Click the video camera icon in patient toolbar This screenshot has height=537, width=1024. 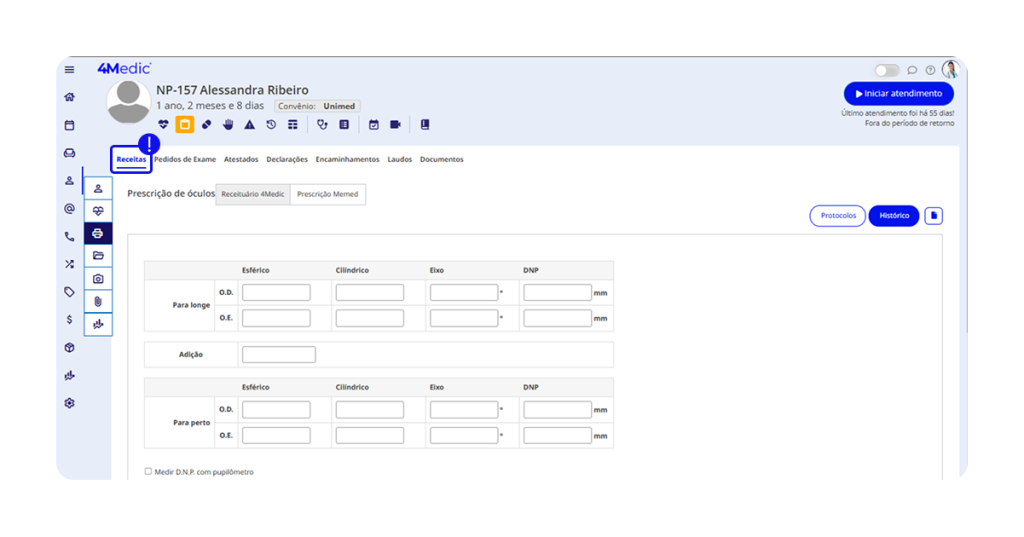coord(395,125)
